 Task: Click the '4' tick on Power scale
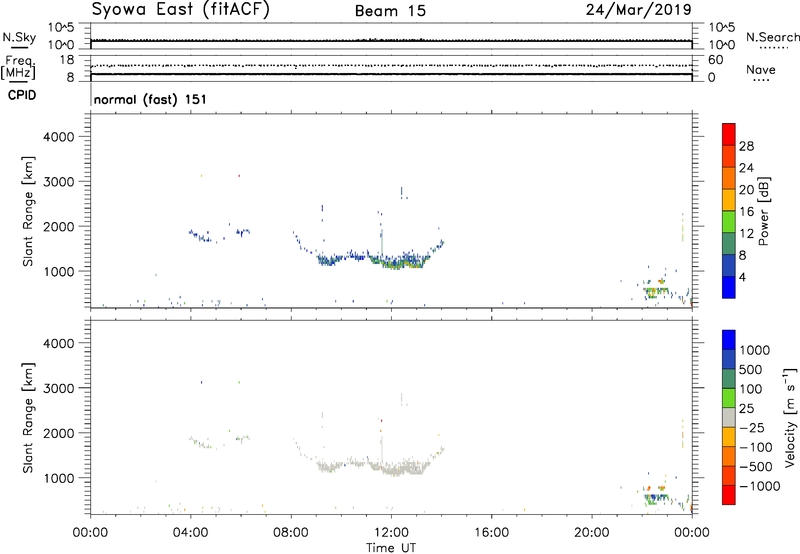(742, 277)
